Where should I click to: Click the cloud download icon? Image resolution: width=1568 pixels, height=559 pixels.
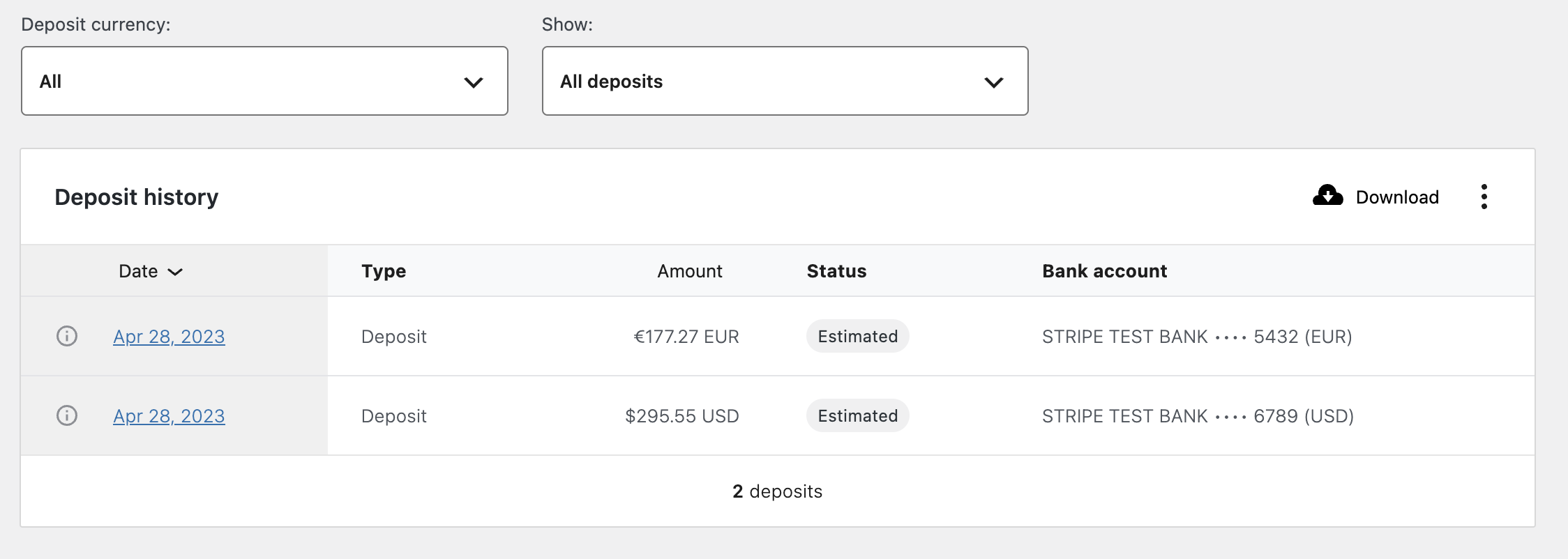coord(1327,196)
